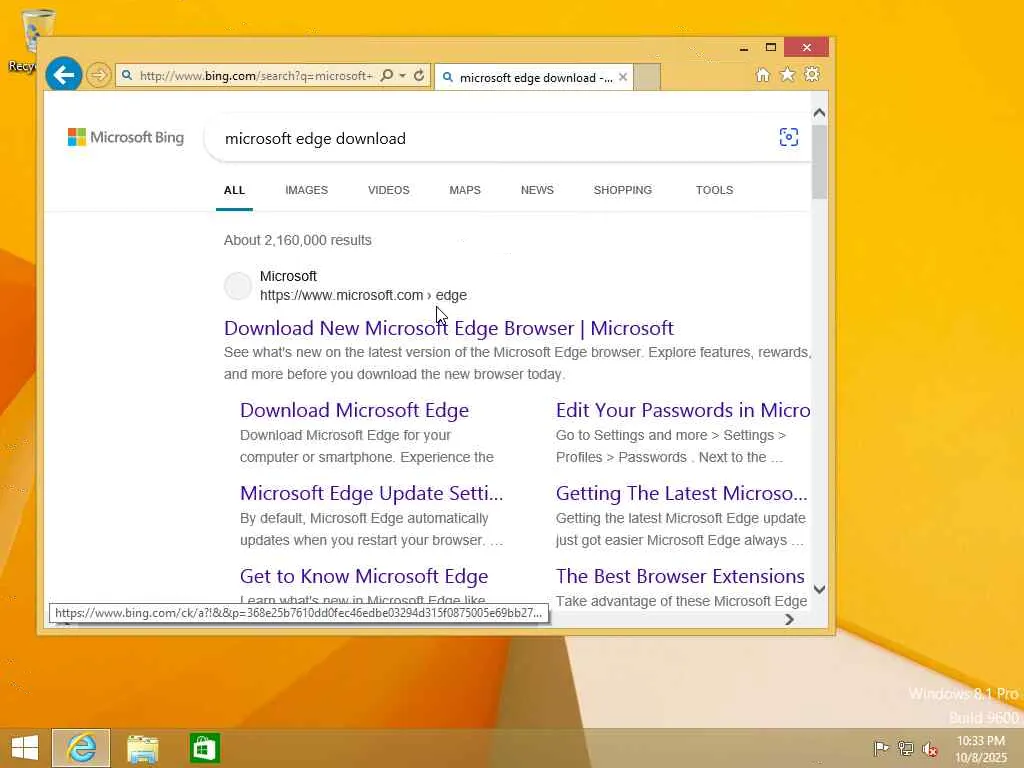Click the horizontal scrollbar right arrow
The height and width of the screenshot is (768, 1024).
[789, 619]
